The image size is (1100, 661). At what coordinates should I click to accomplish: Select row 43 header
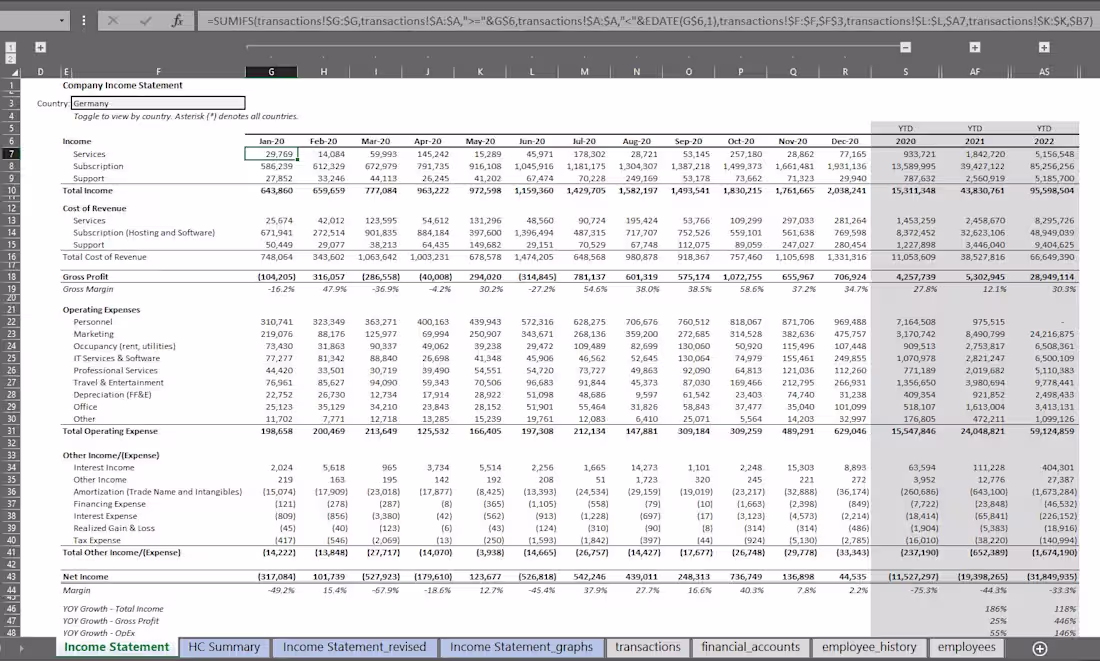(x=11, y=577)
